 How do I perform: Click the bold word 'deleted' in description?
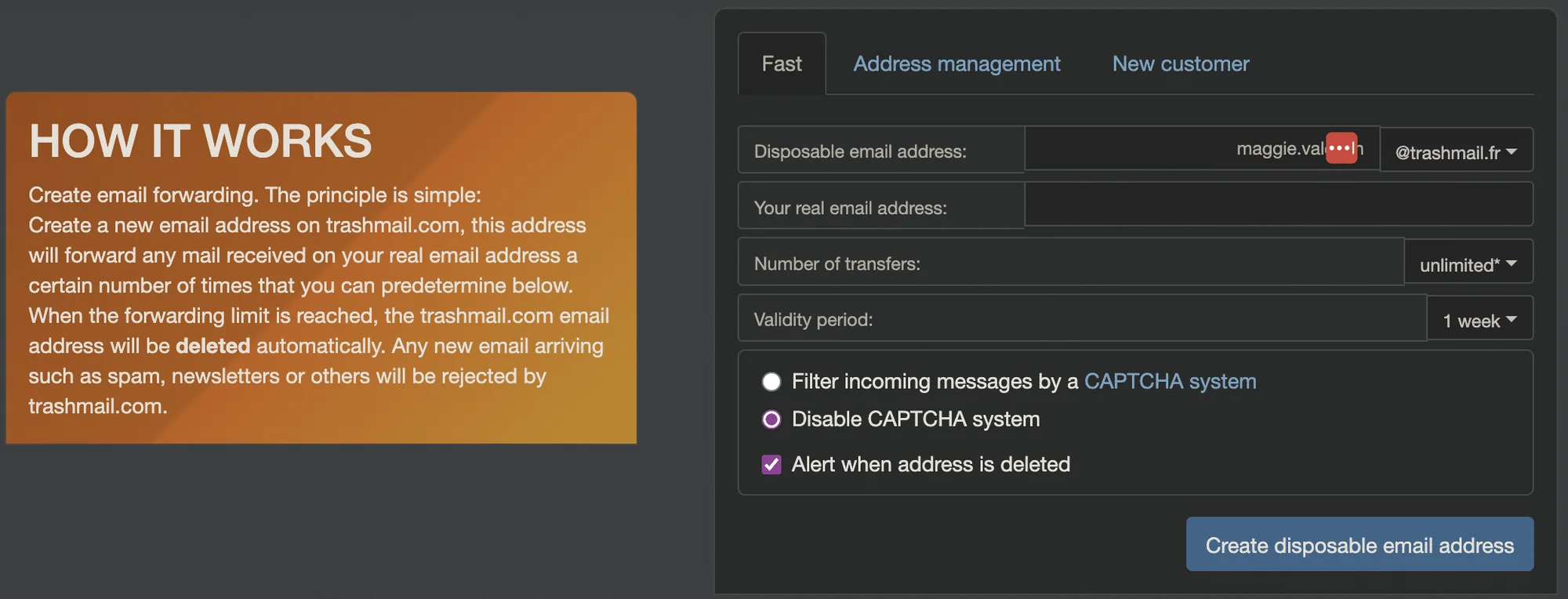click(x=212, y=346)
